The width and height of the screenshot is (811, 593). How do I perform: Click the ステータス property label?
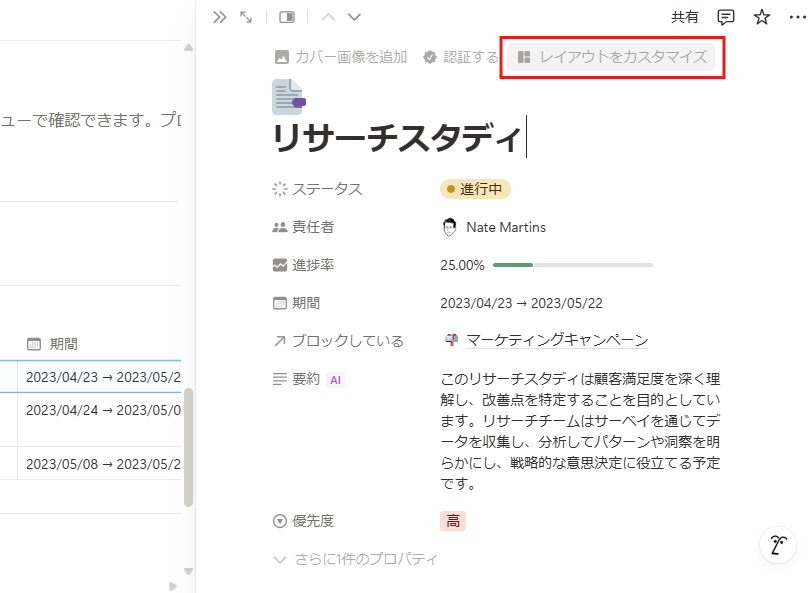tap(327, 189)
